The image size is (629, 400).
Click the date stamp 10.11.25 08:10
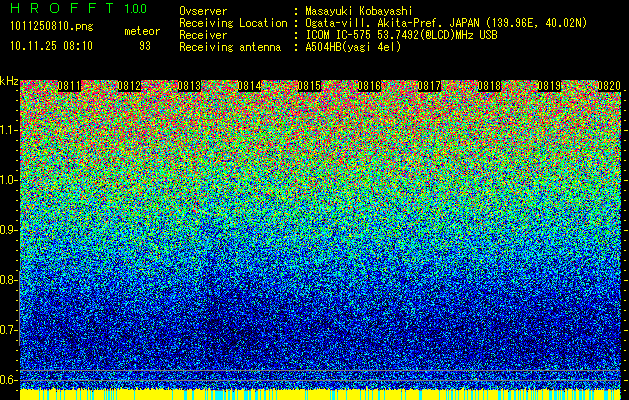coord(51,46)
